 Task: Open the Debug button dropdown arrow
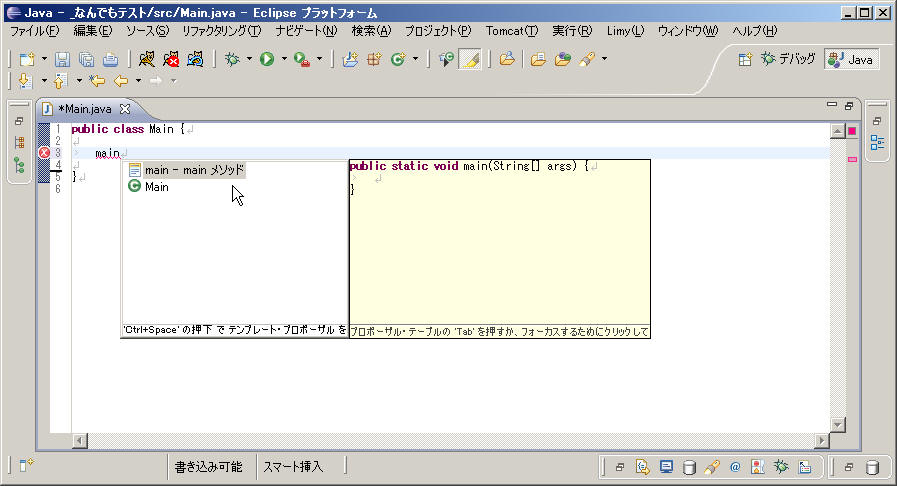pos(249,59)
